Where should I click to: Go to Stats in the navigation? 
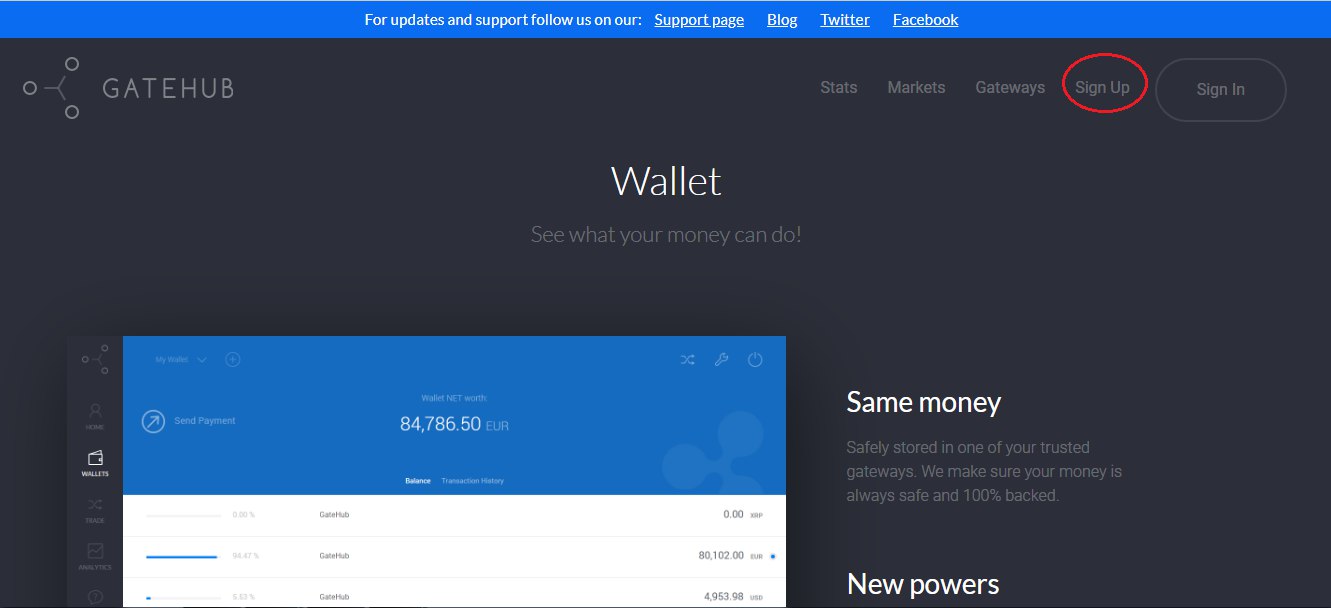click(838, 88)
